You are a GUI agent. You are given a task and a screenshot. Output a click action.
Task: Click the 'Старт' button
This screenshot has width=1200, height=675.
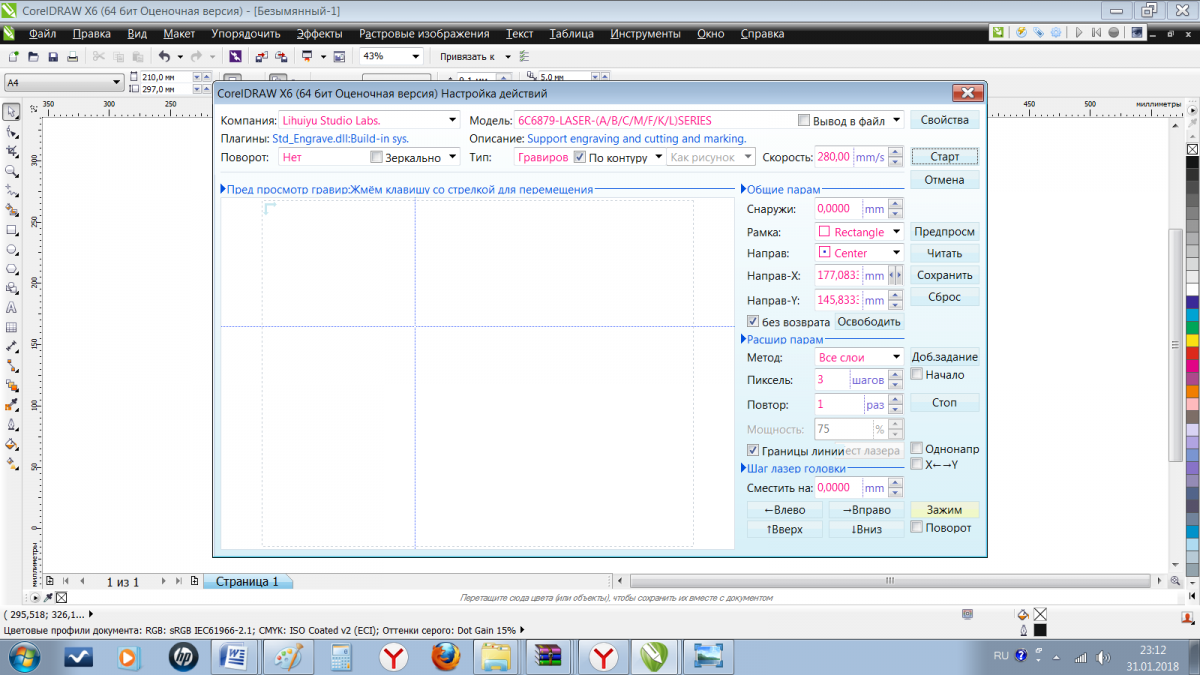coord(944,157)
